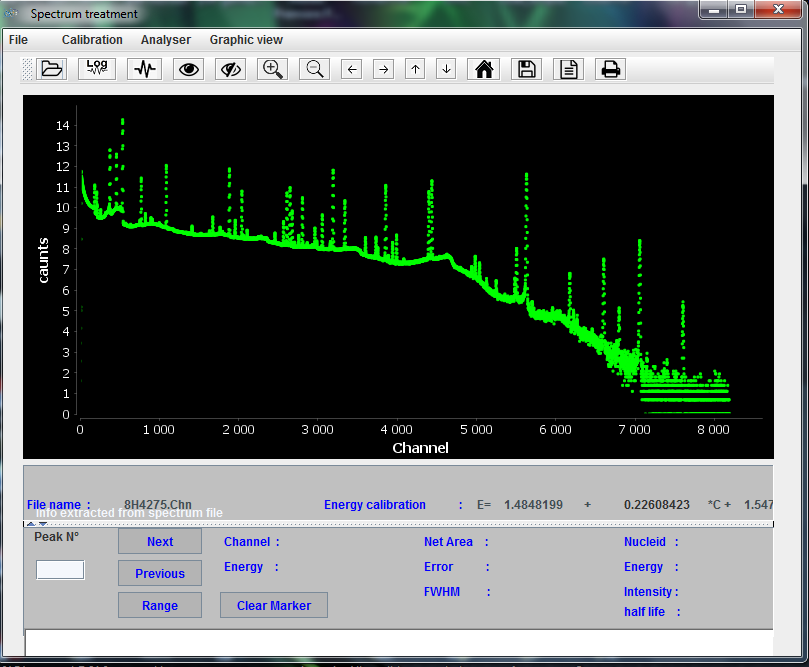Print the spectrum

pyautogui.click(x=610, y=68)
